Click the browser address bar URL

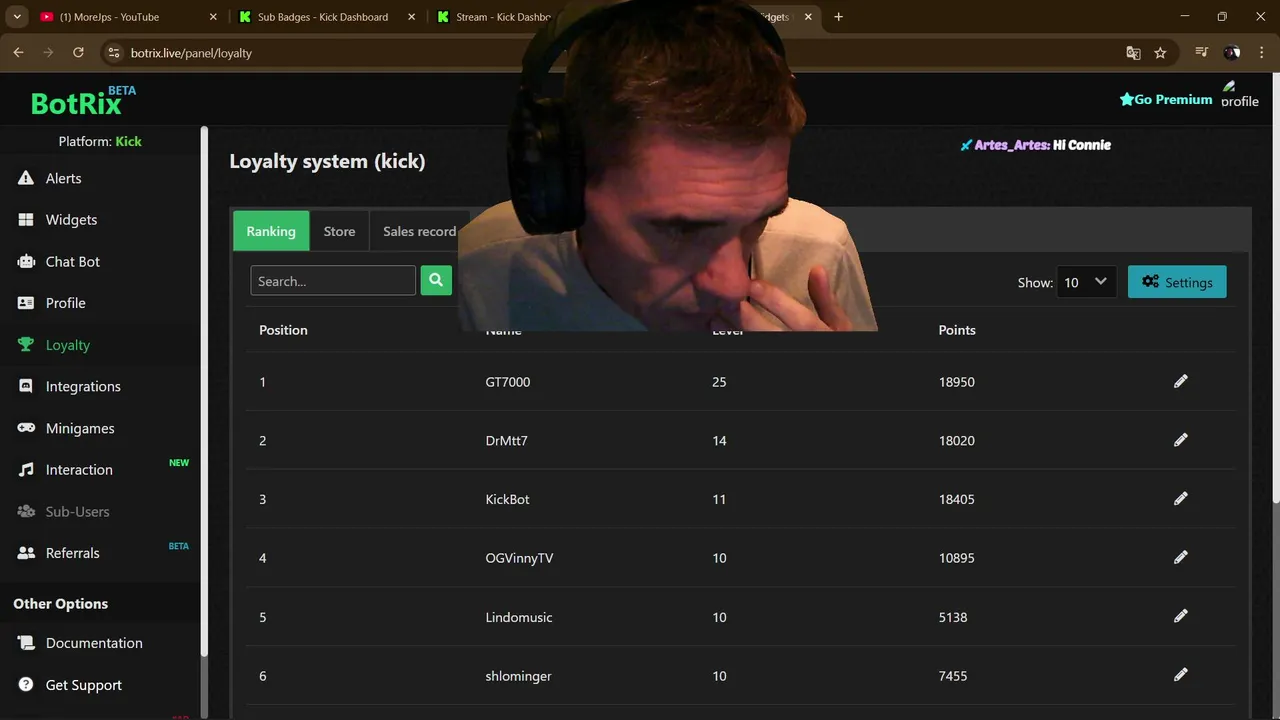coord(191,53)
